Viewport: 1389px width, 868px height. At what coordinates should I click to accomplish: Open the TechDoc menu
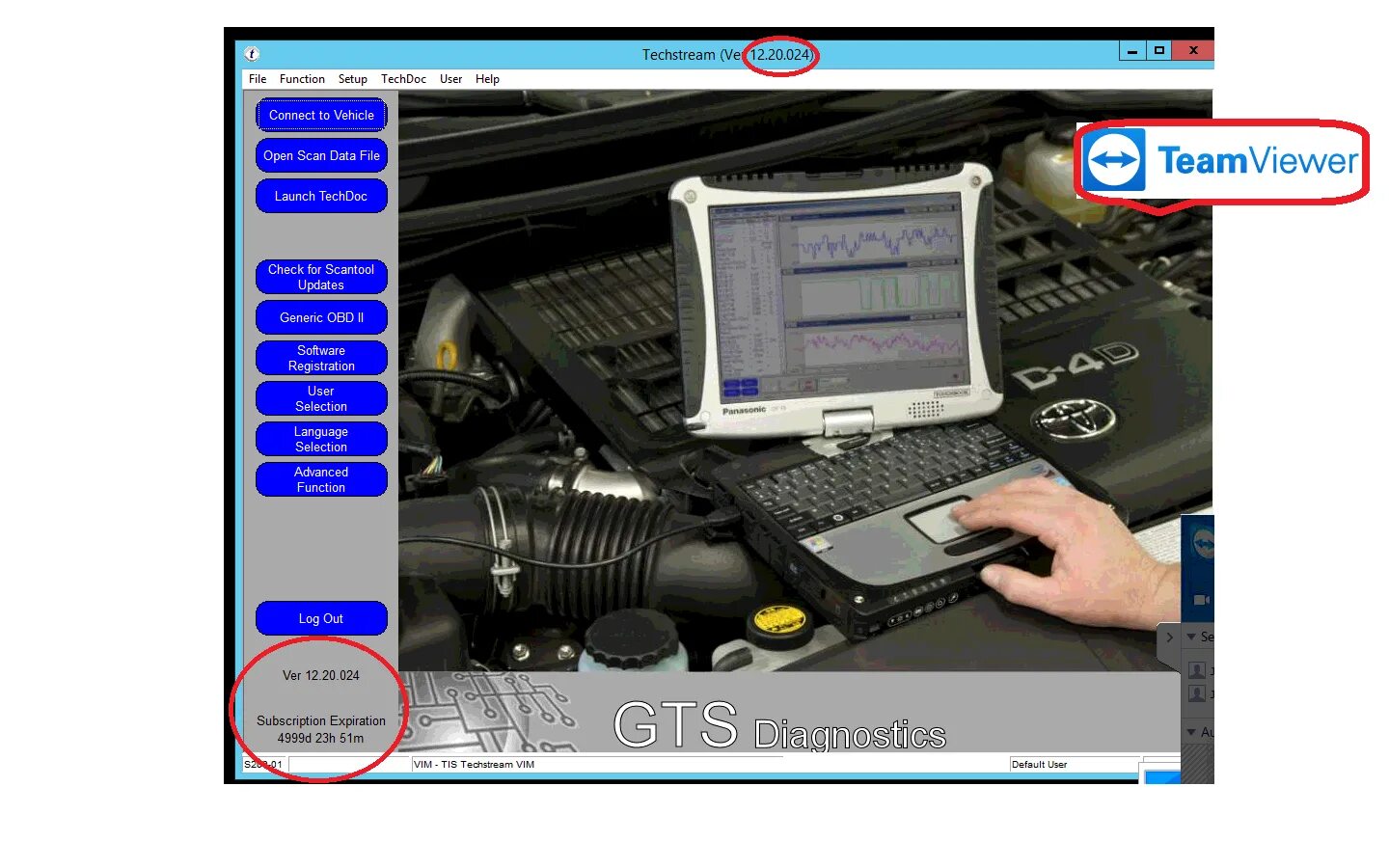403,79
